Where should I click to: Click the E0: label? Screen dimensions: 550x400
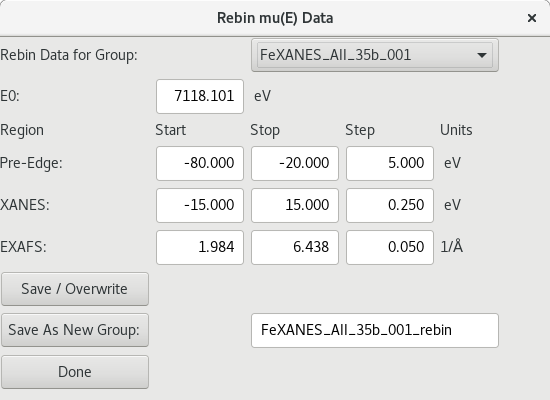tap(10, 96)
